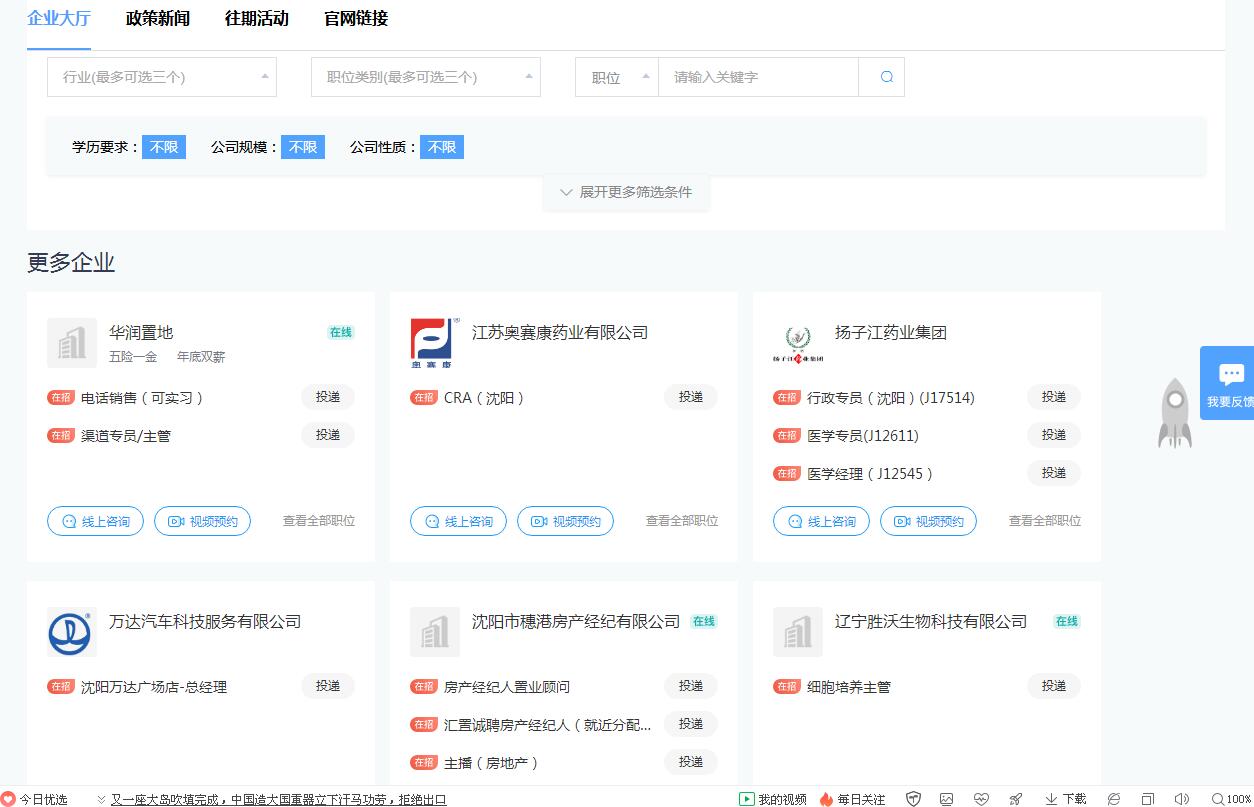Open the 行业 industry dropdown
The width and height of the screenshot is (1254, 807).
point(162,77)
